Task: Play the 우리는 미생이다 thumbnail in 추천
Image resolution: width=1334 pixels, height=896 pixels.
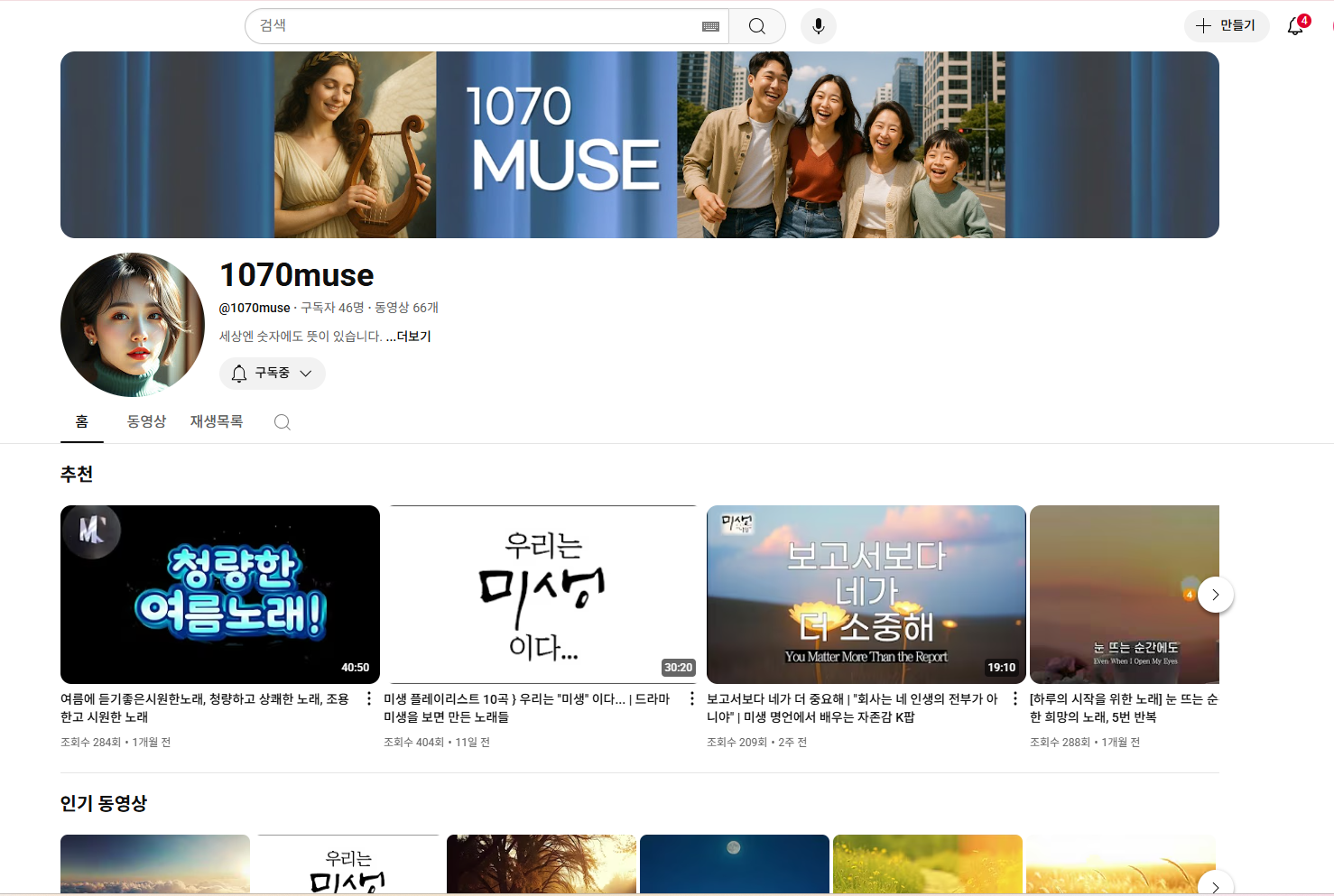Action: pyautogui.click(x=543, y=595)
